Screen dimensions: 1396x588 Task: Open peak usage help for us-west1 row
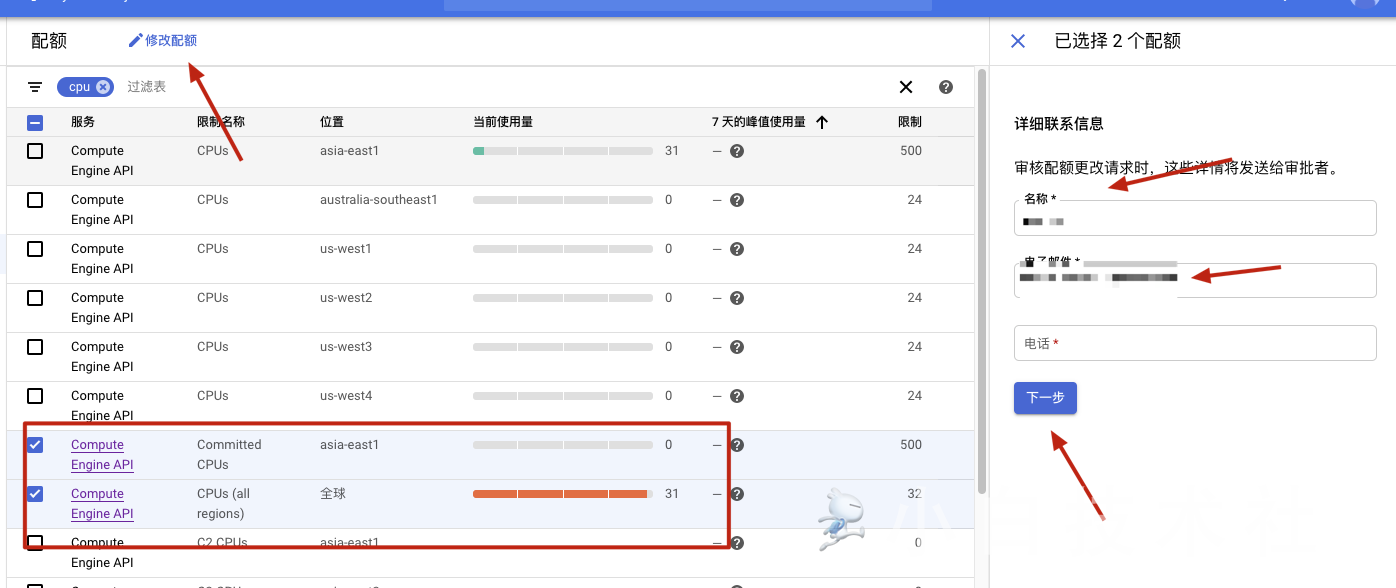pos(737,249)
